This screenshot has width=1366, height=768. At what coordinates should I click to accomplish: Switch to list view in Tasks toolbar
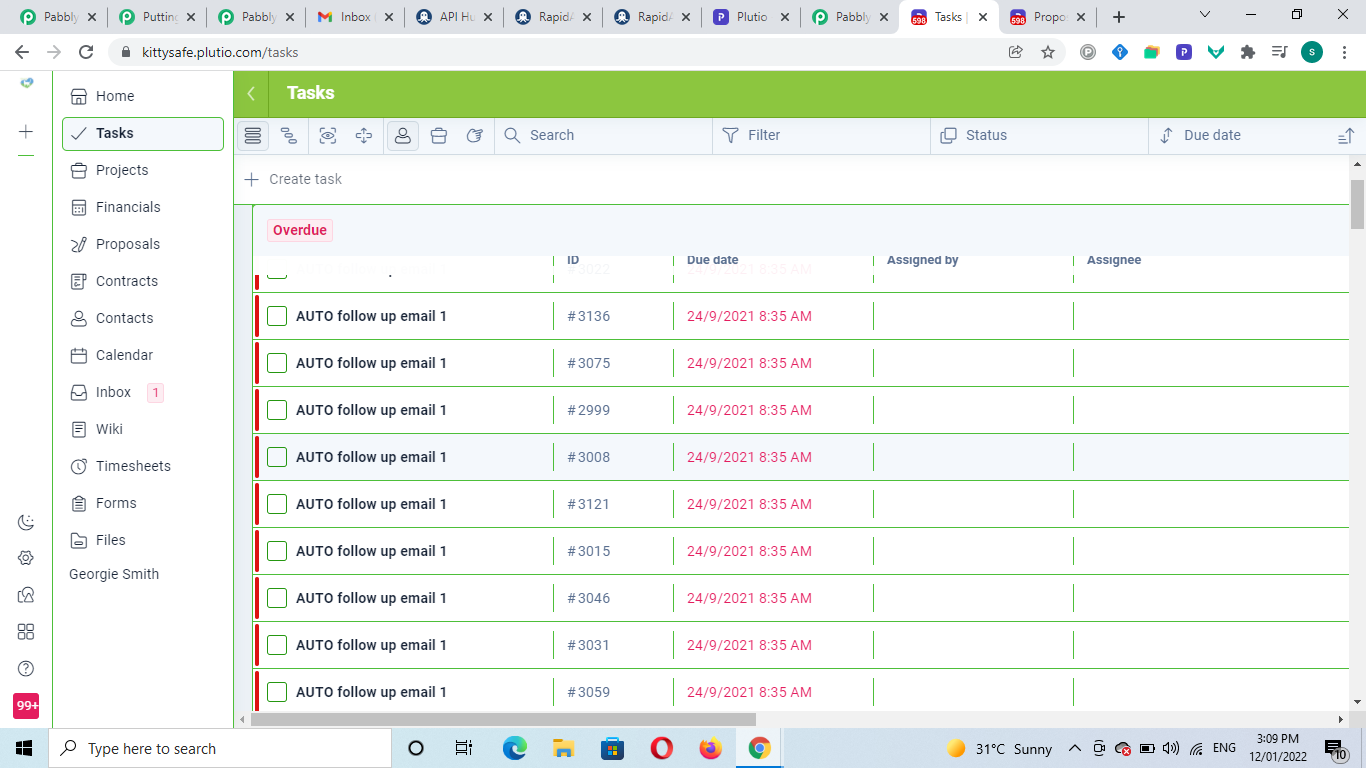tap(253, 135)
